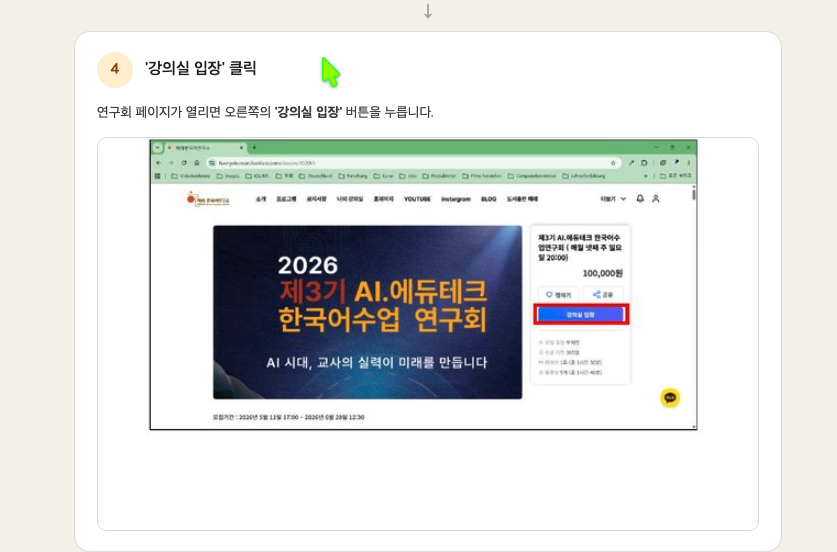This screenshot has width=837, height=552.
Task: Click the 2026 AI 에듀테크 연구회 banner image
Action: click(x=367, y=312)
